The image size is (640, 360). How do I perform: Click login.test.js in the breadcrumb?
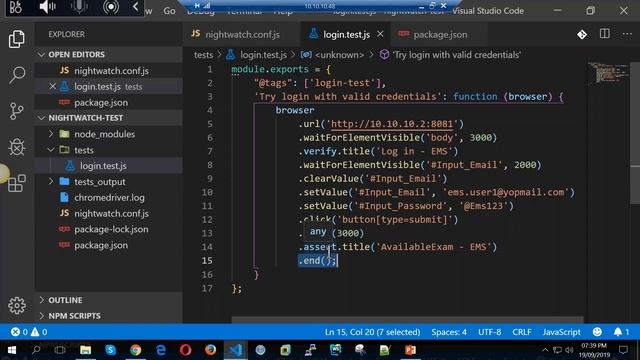(x=263, y=55)
